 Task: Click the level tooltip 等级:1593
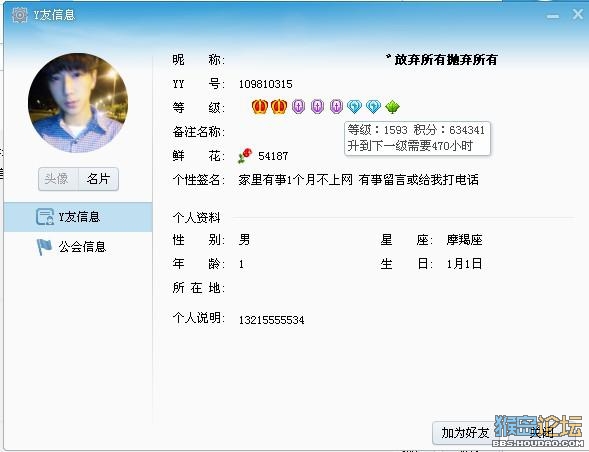417,138
